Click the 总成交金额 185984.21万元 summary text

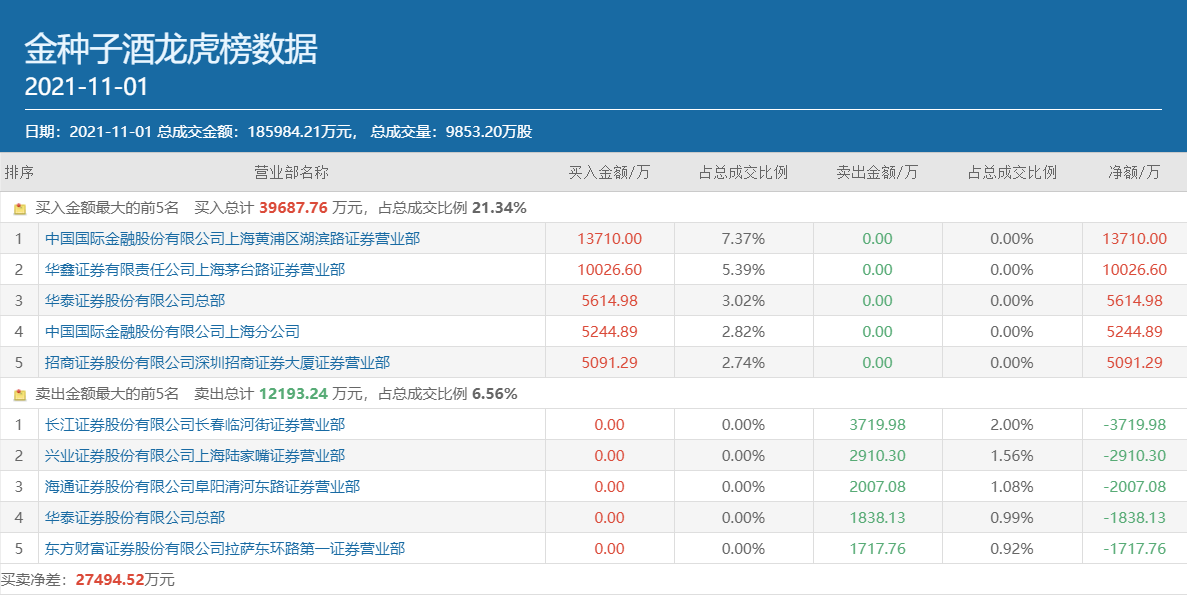pyautogui.click(x=257, y=132)
